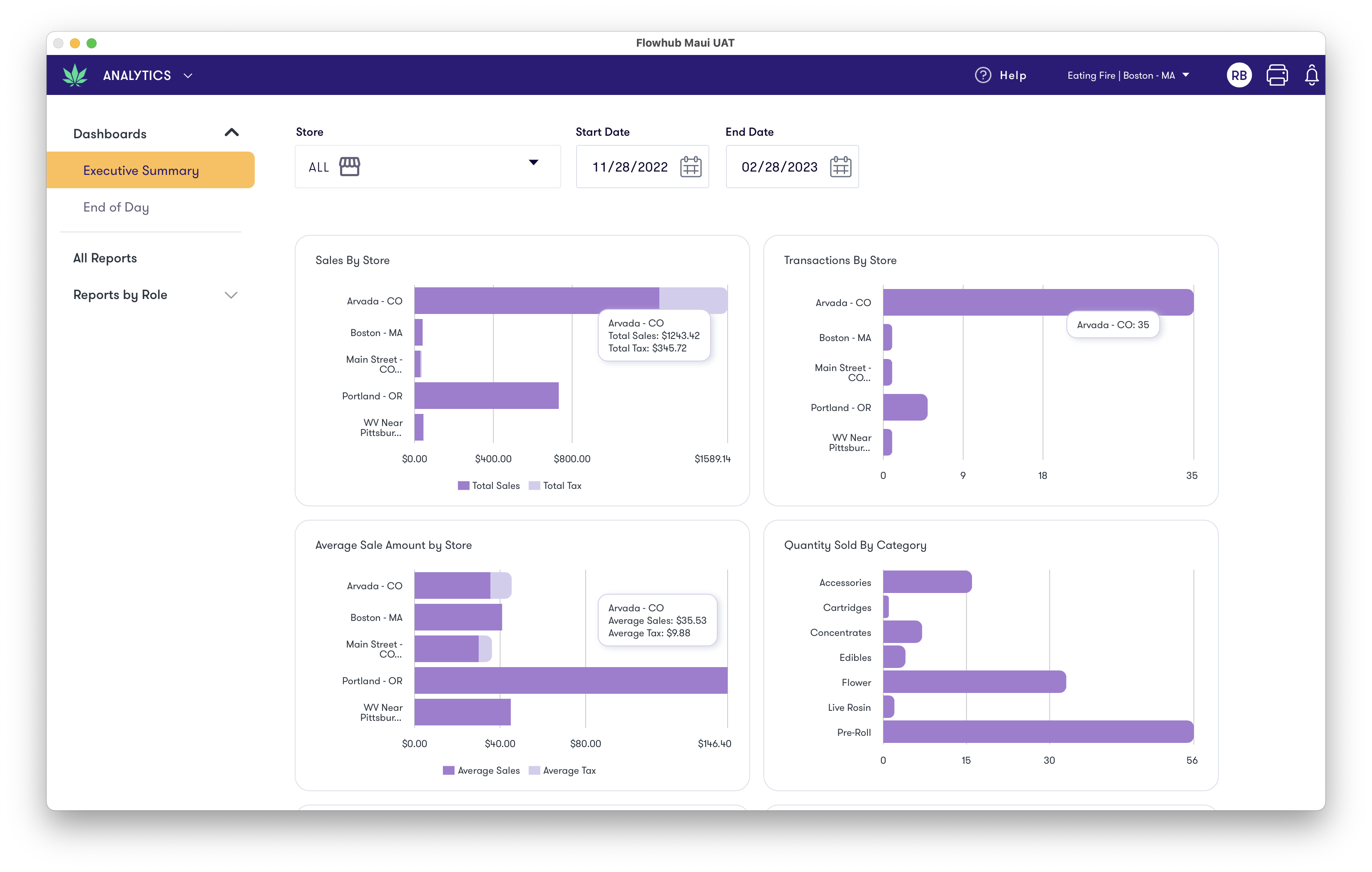Click the Live Rosin quantity bar
Screen dimensions: 1372x872
(x=888, y=707)
